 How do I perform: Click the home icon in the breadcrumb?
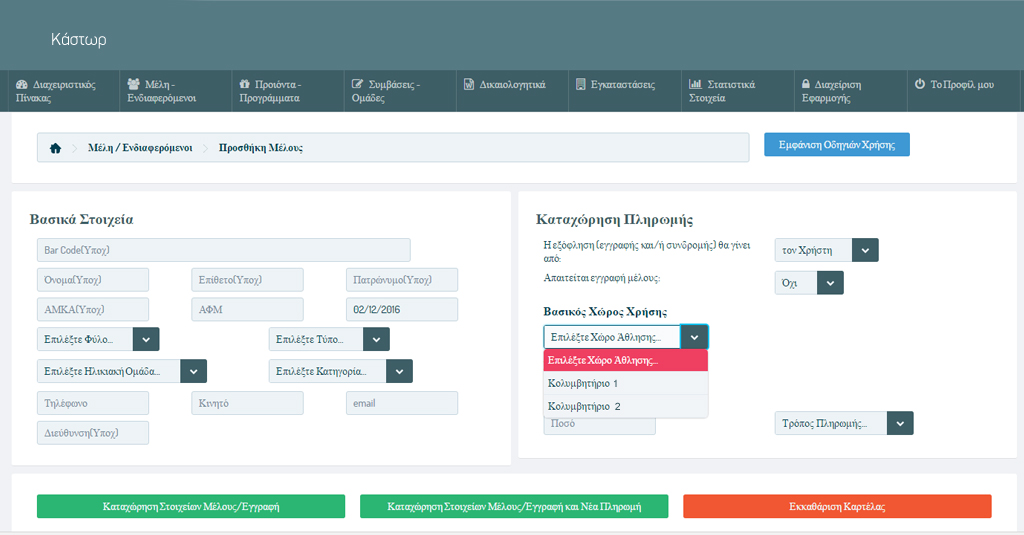[55, 148]
